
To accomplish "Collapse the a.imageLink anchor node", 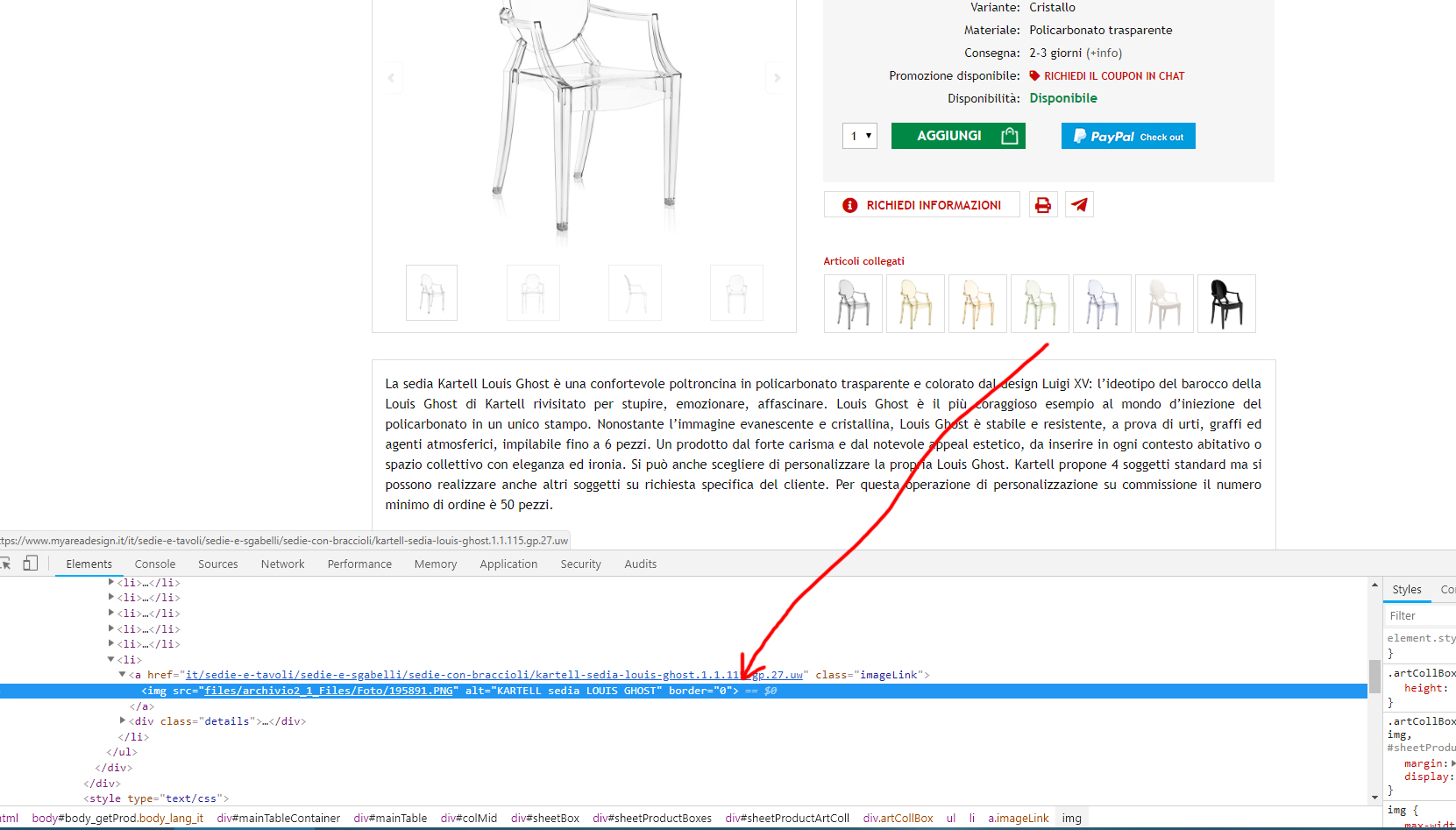I will 123,675.
